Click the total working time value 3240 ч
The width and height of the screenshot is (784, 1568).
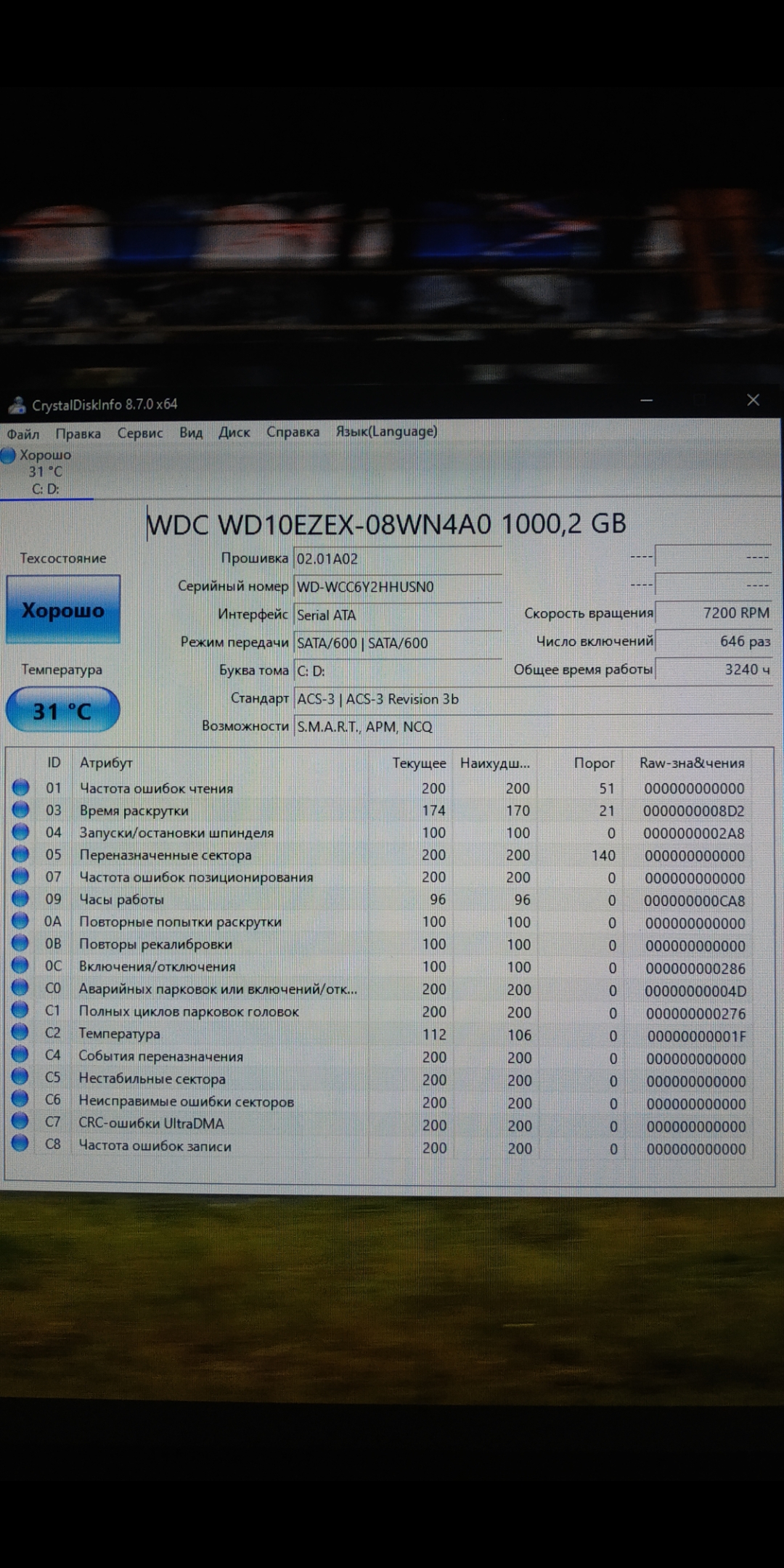point(714,669)
